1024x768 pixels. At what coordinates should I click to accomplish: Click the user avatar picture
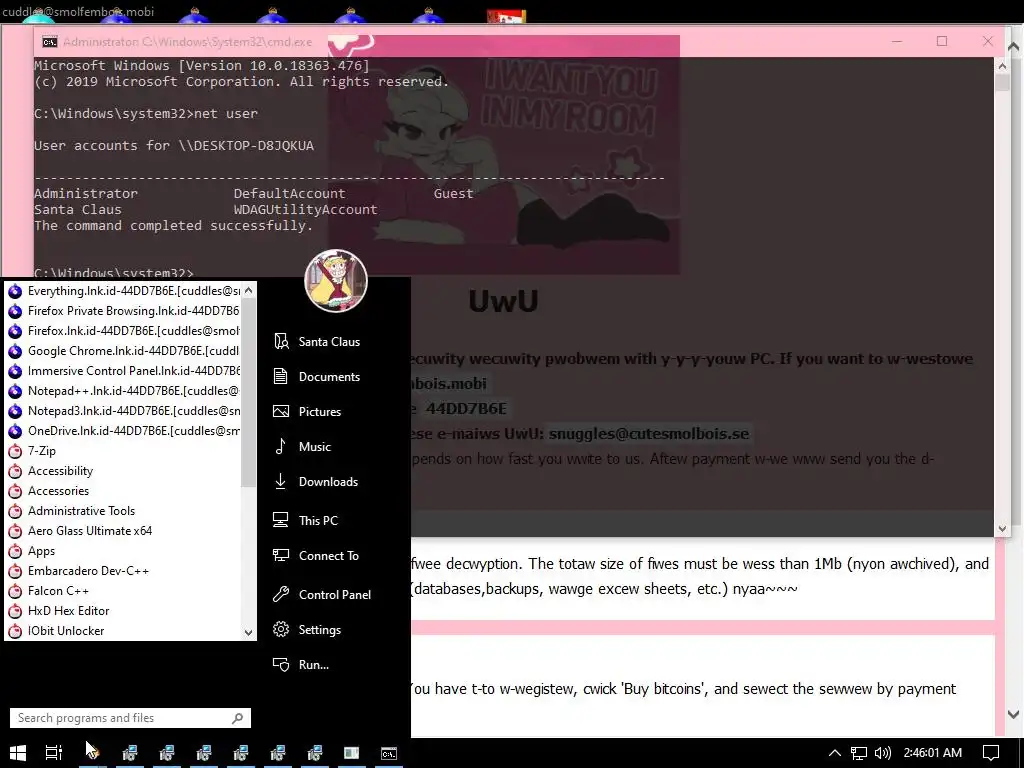[336, 281]
